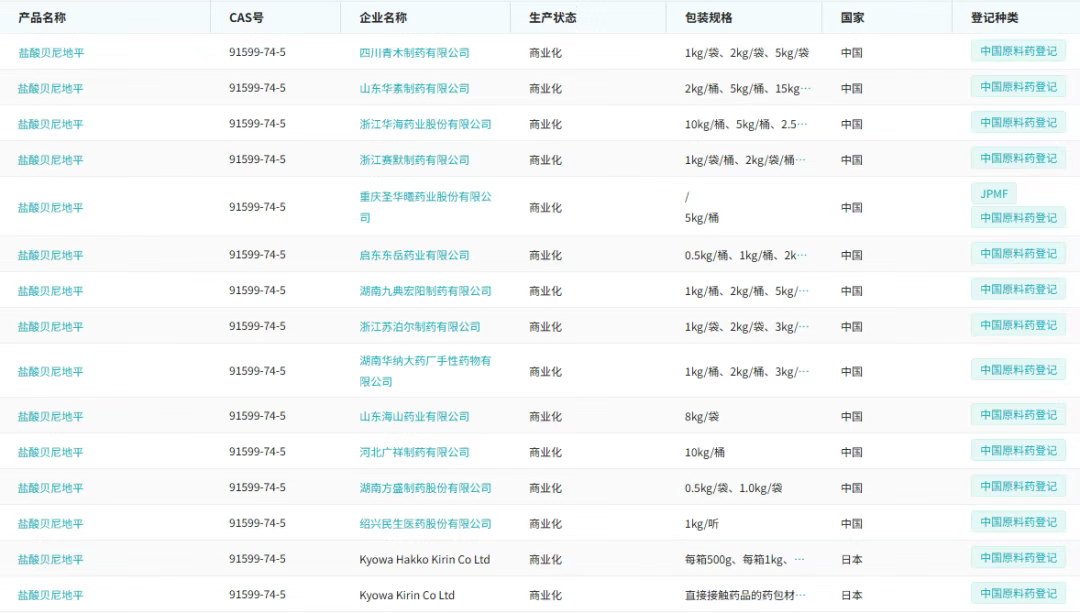Image resolution: width=1080 pixels, height=613 pixels.
Task: Expand truncated packaging text for 浙江华海药业
Action: point(747,125)
